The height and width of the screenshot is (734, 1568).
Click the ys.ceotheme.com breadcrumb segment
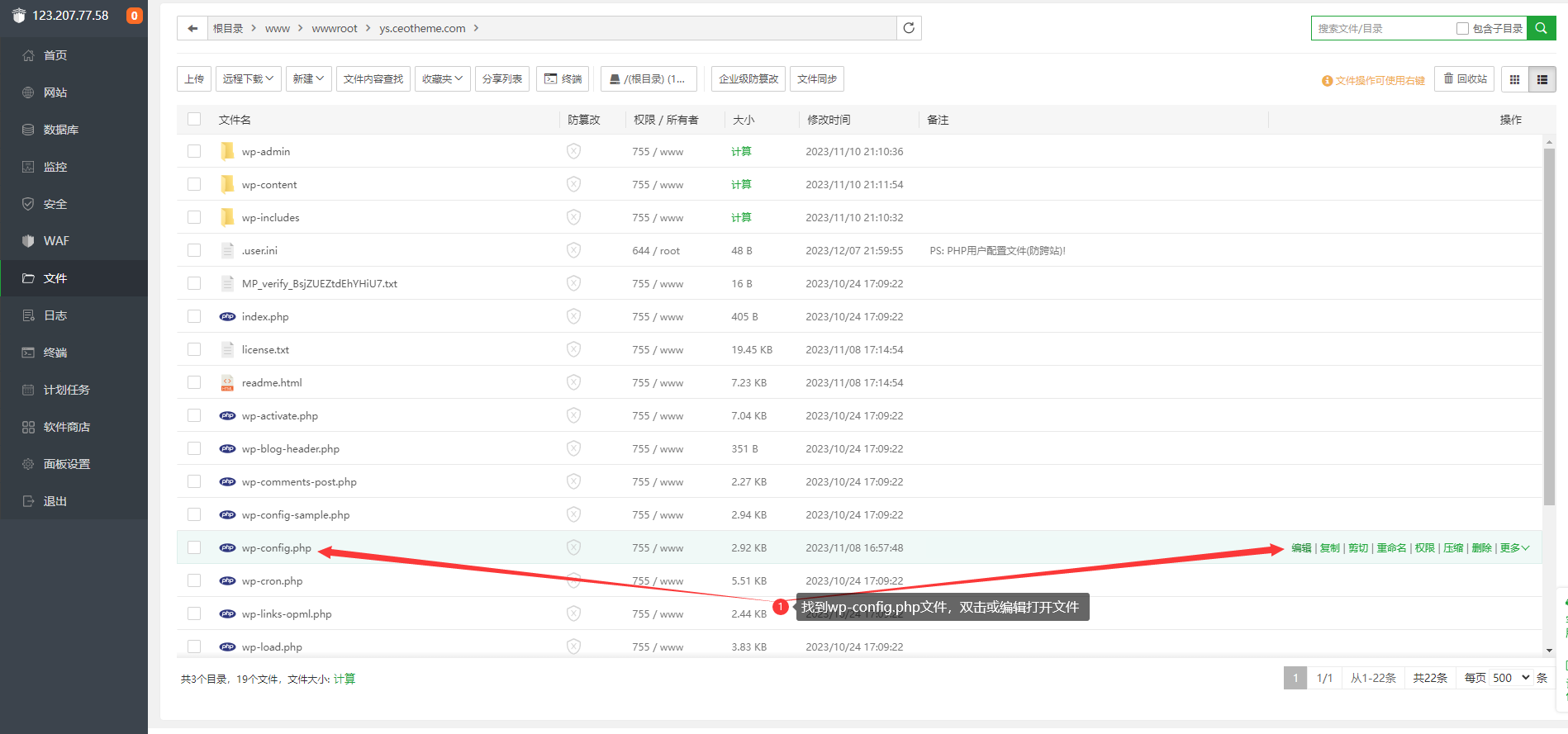pos(422,28)
